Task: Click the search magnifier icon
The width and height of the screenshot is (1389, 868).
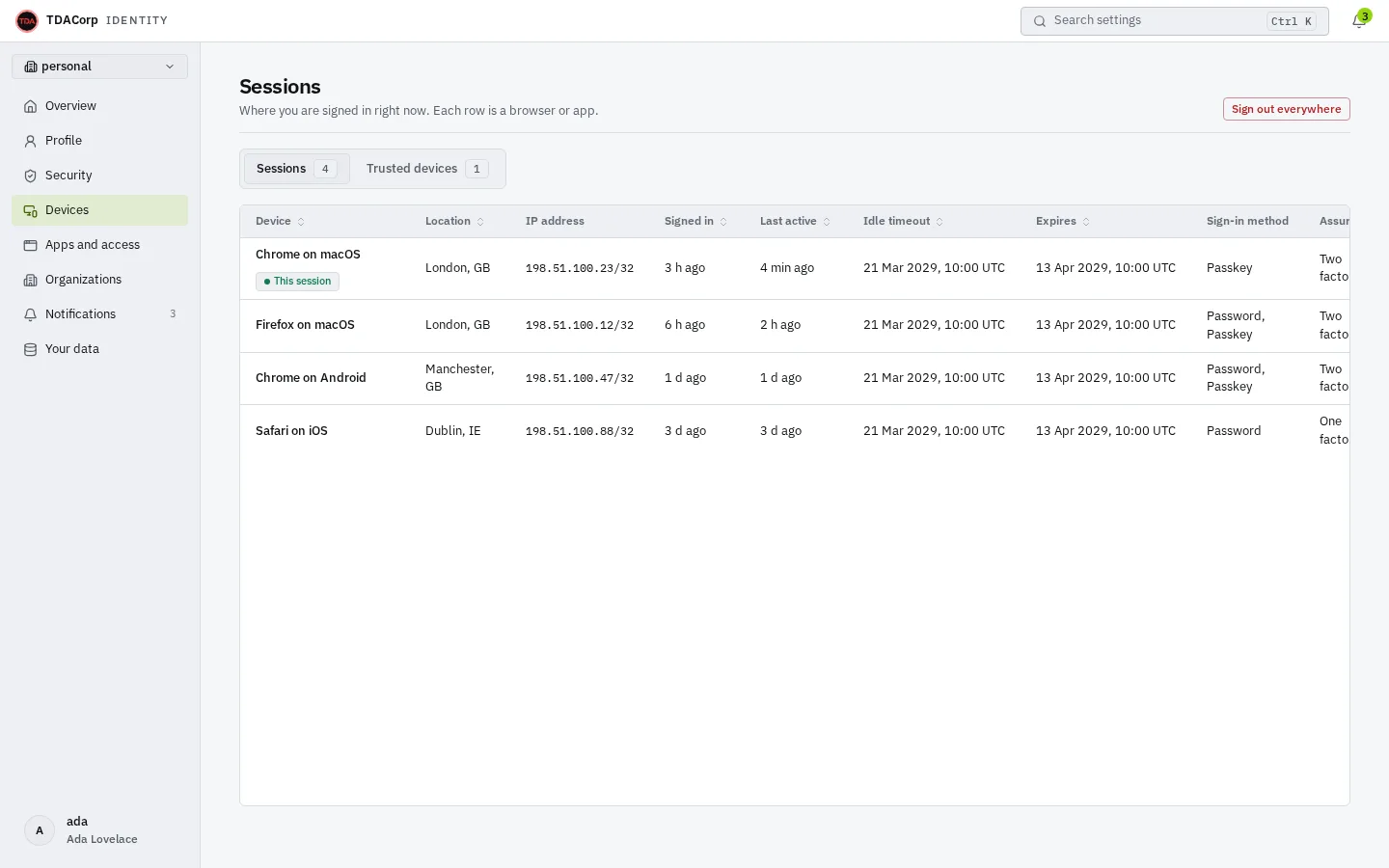Action: pyautogui.click(x=1040, y=21)
